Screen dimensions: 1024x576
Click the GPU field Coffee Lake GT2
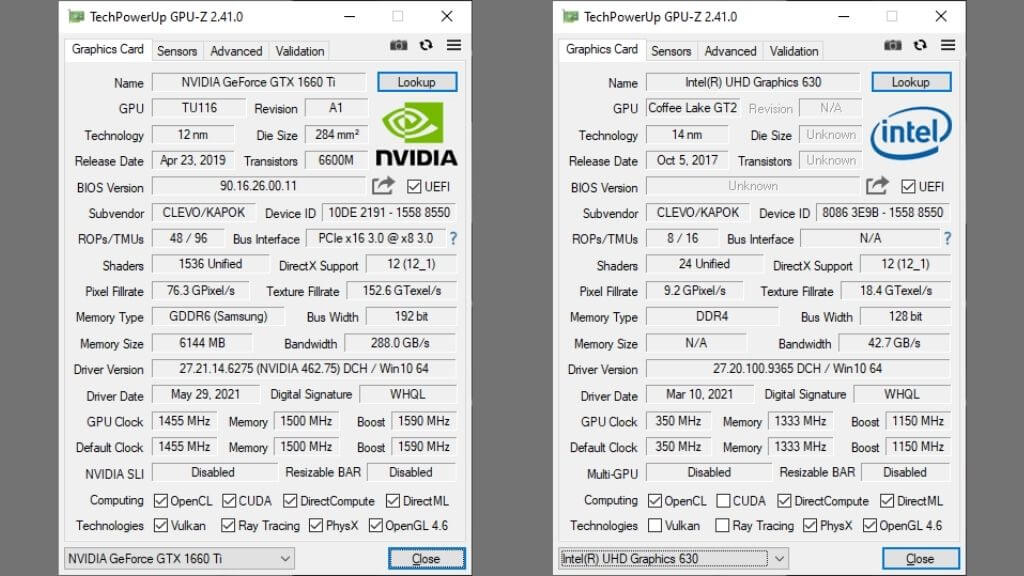(x=693, y=108)
